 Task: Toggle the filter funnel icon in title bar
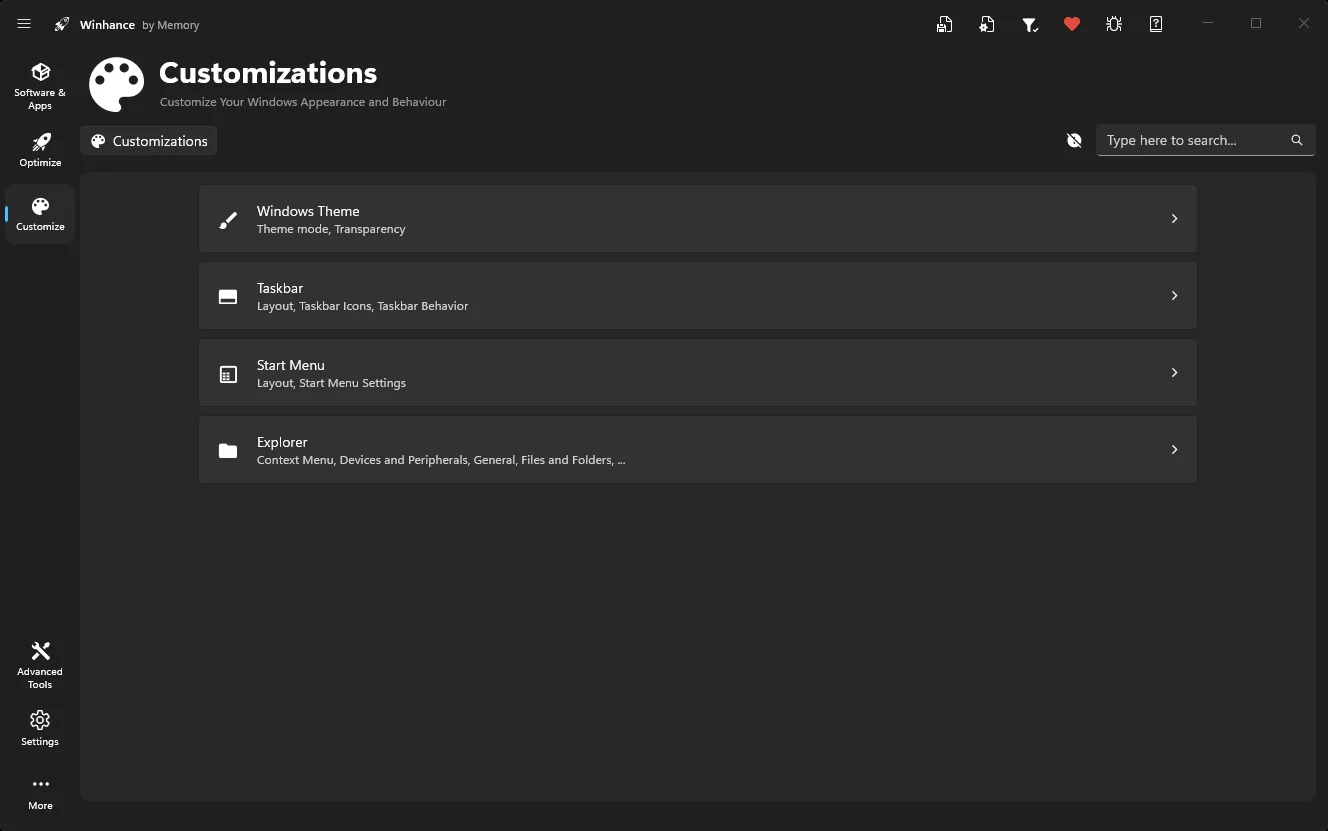pyautogui.click(x=1029, y=24)
